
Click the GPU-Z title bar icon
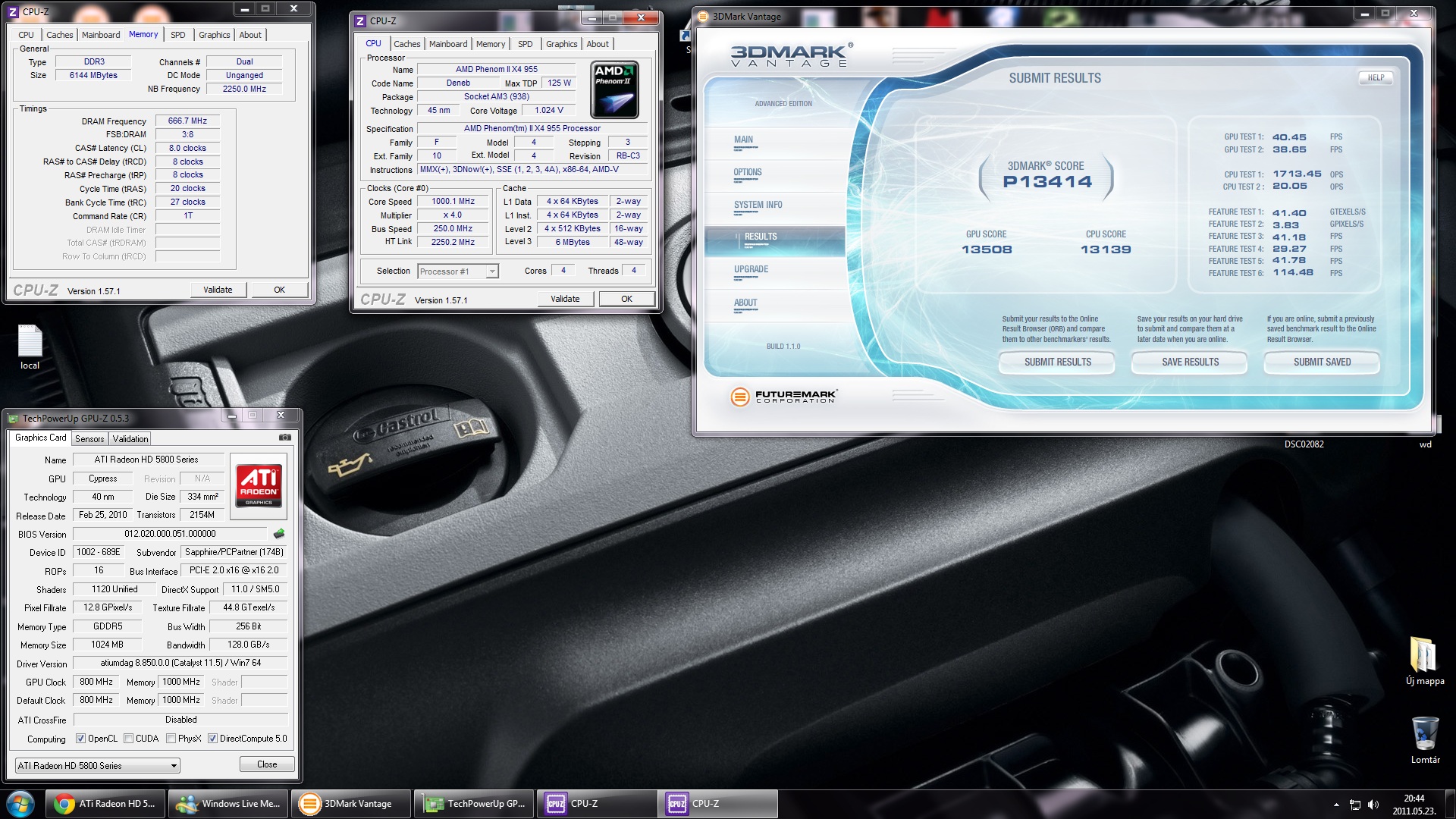(13, 418)
